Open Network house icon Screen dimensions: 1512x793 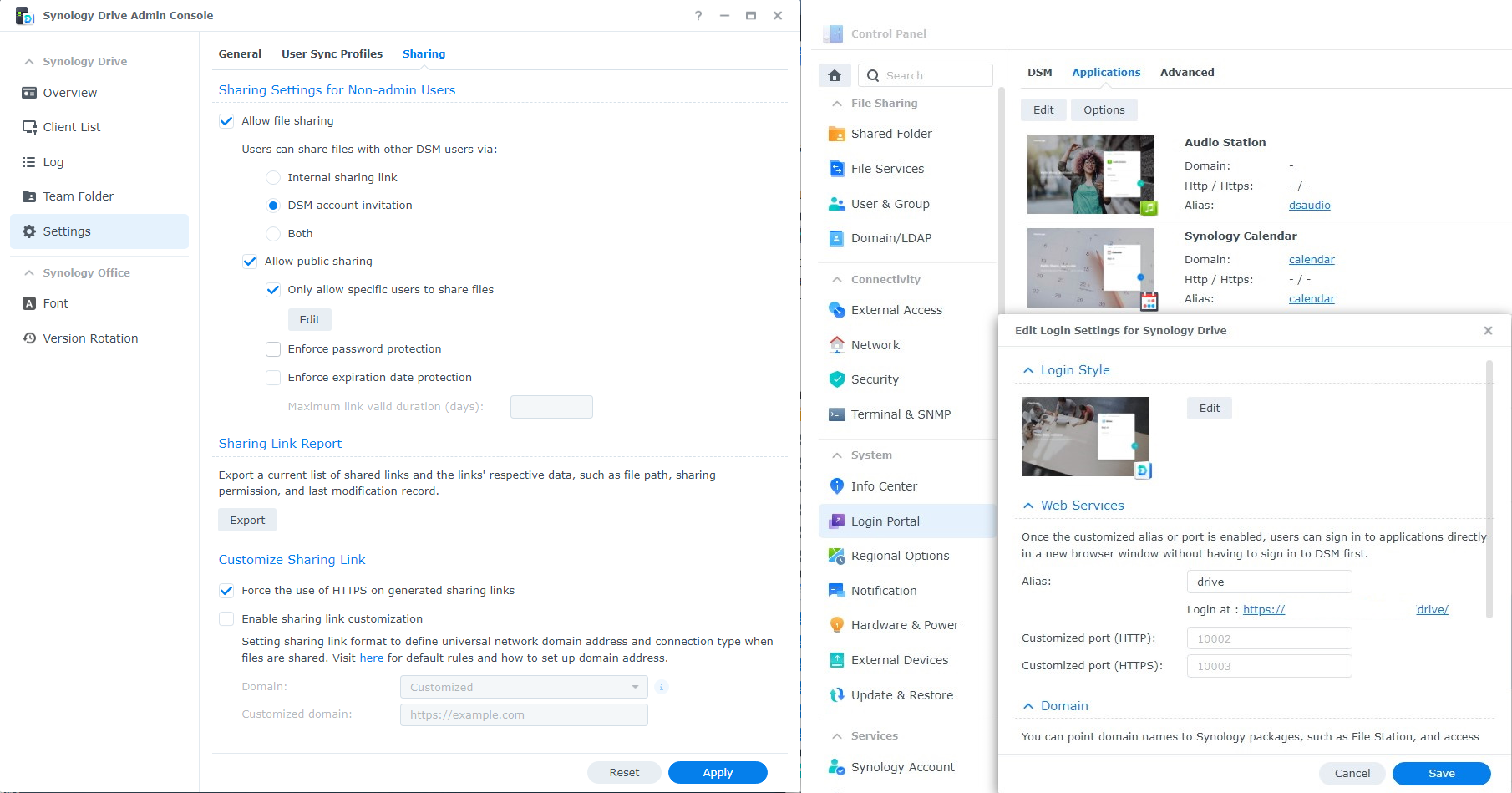(x=836, y=345)
